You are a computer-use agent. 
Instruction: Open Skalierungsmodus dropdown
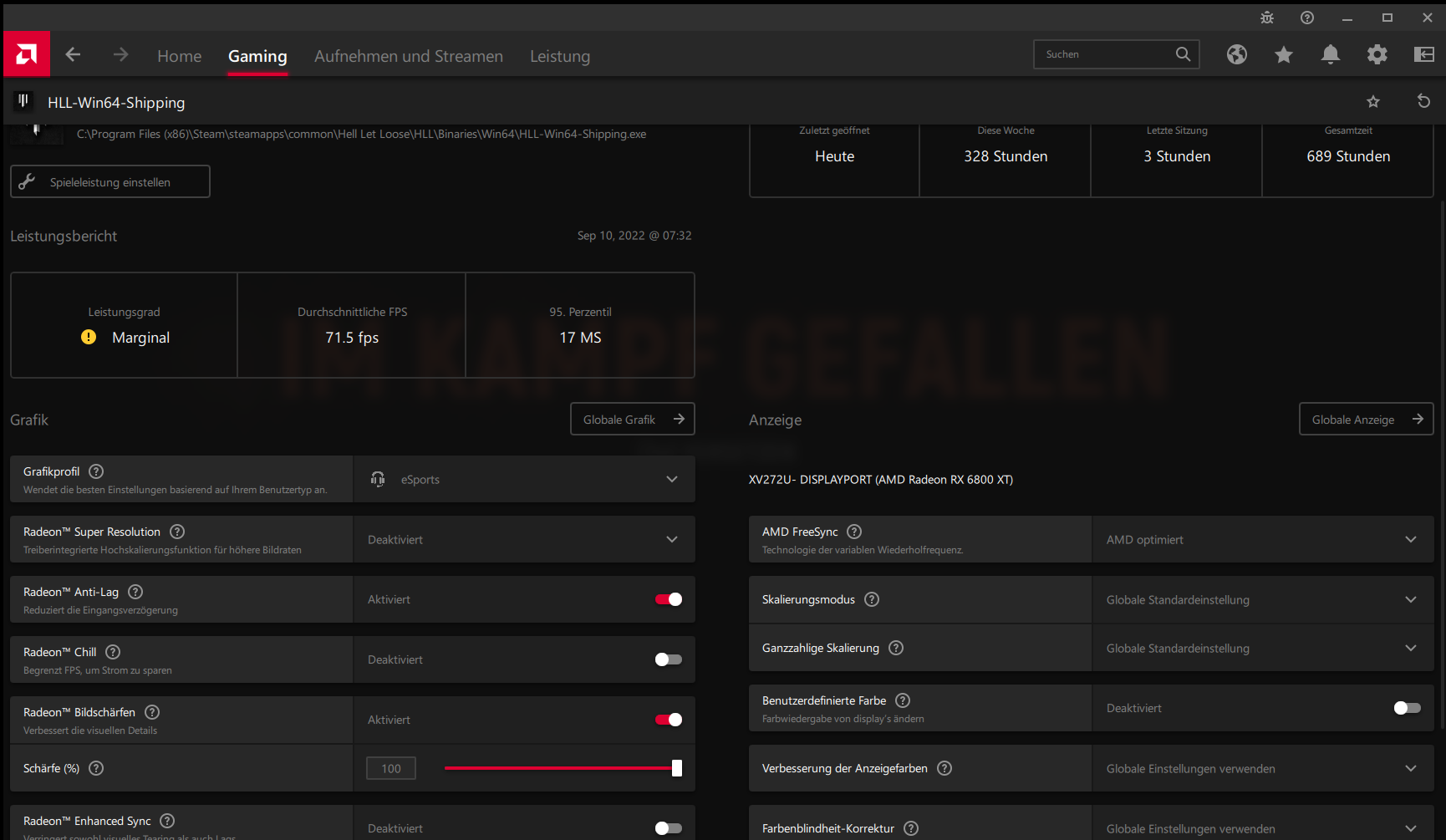1263,599
